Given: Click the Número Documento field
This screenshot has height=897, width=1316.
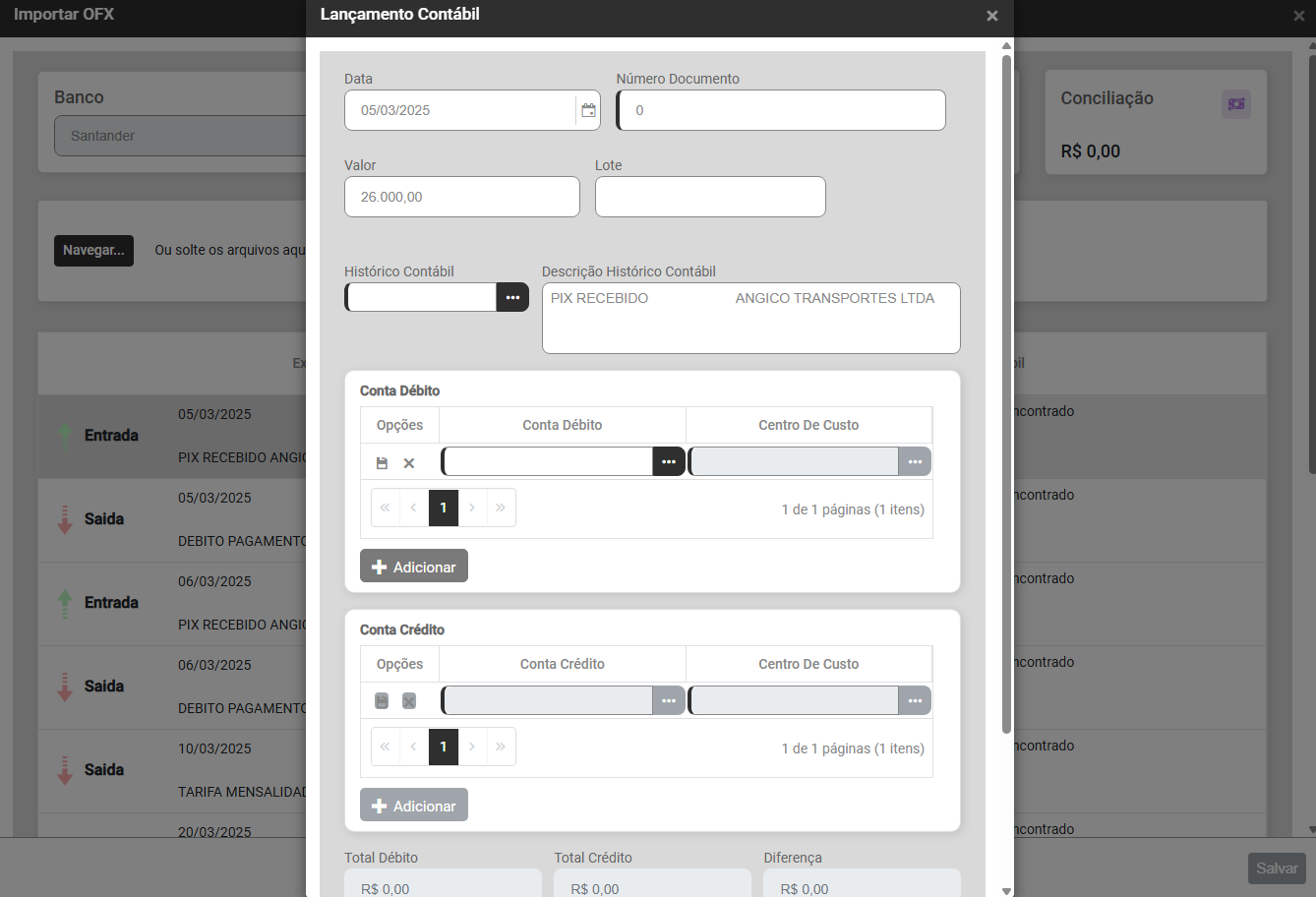Looking at the screenshot, I should point(782,110).
